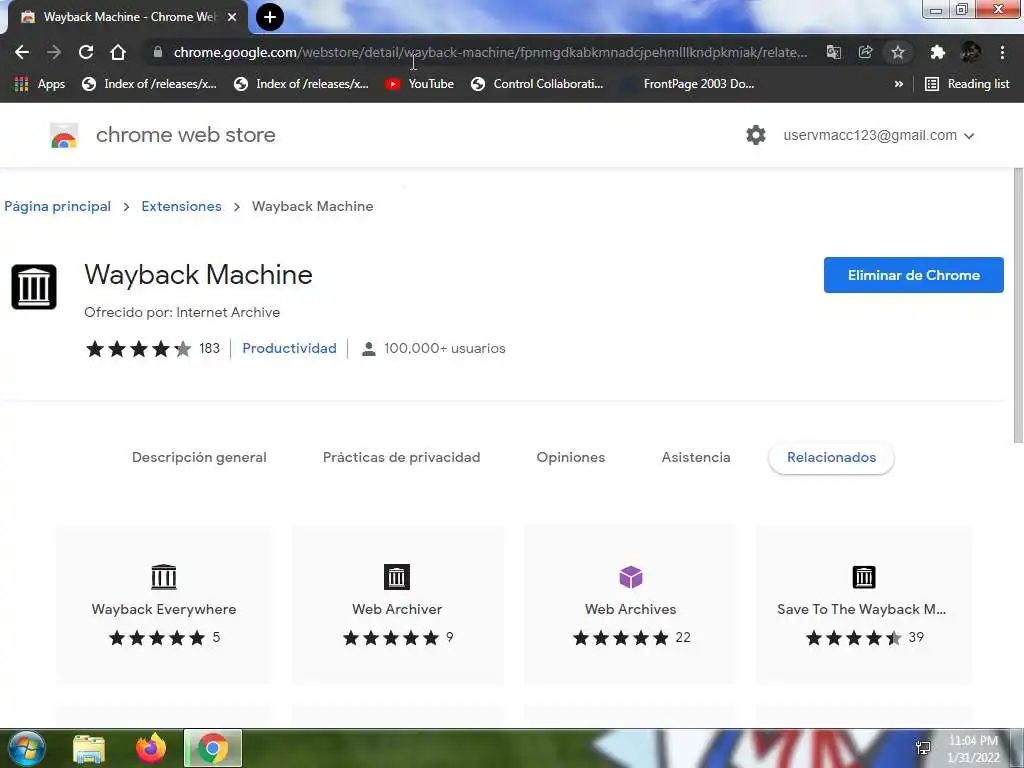Open the YouTube bookmark
1024x768 pixels.
tap(419, 84)
